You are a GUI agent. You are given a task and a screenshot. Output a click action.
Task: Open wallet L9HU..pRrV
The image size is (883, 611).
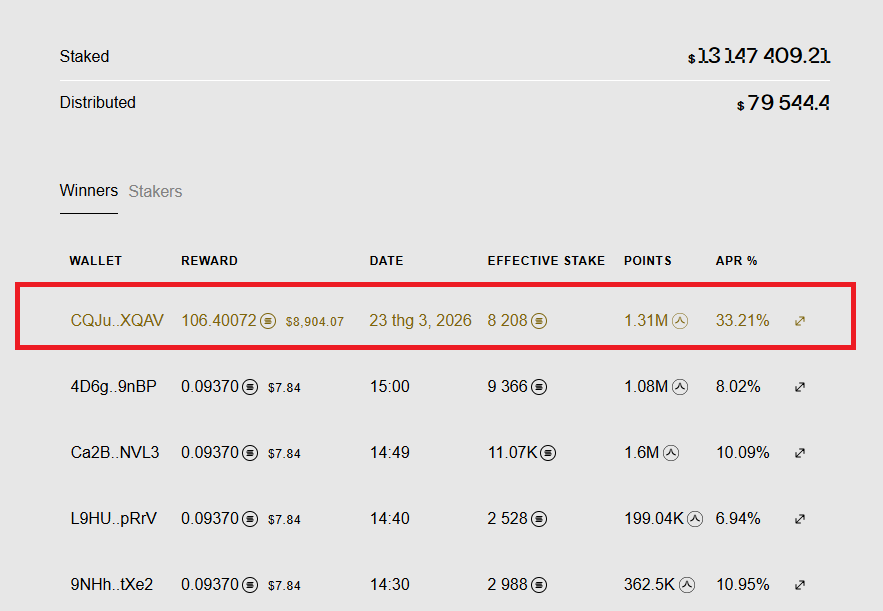[x=114, y=518]
